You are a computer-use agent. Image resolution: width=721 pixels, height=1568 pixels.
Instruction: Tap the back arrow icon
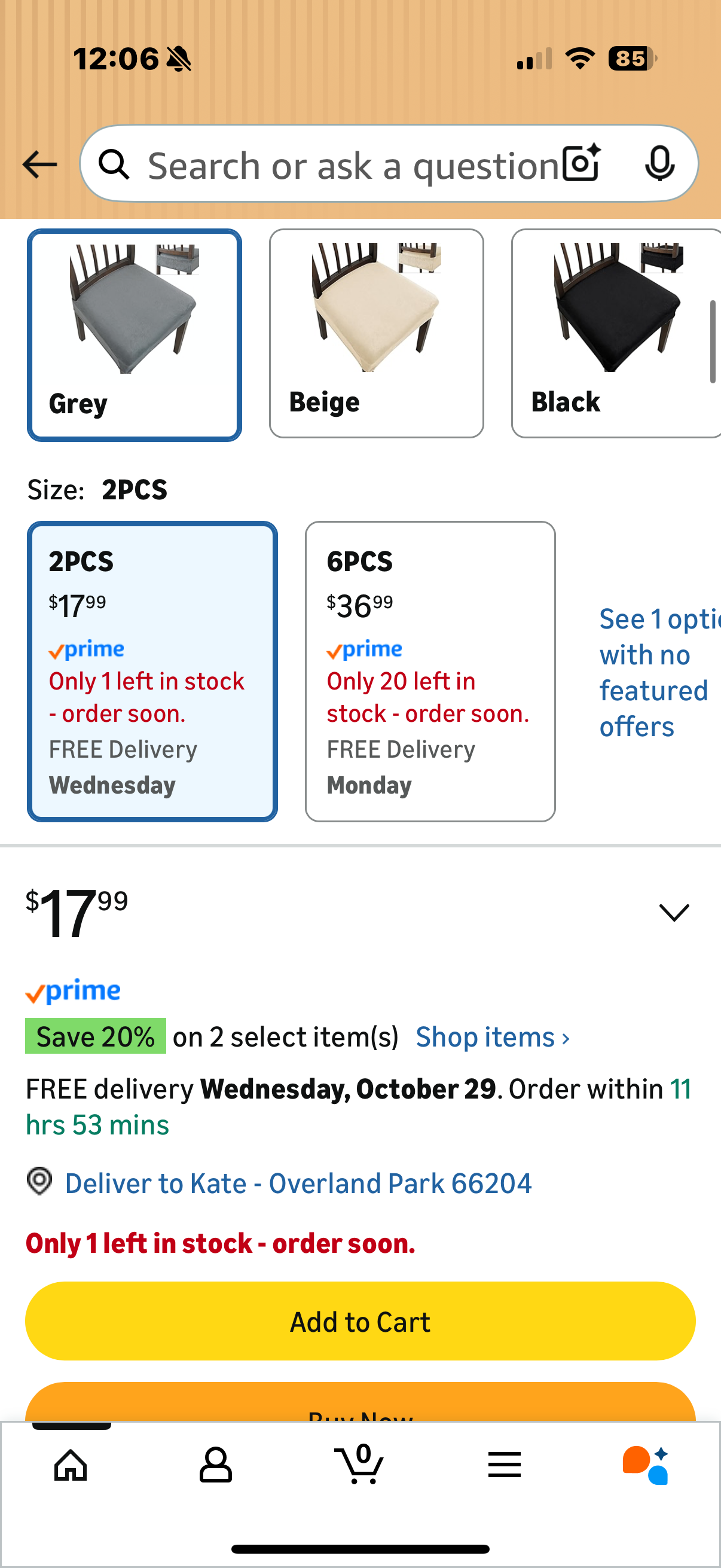point(39,164)
